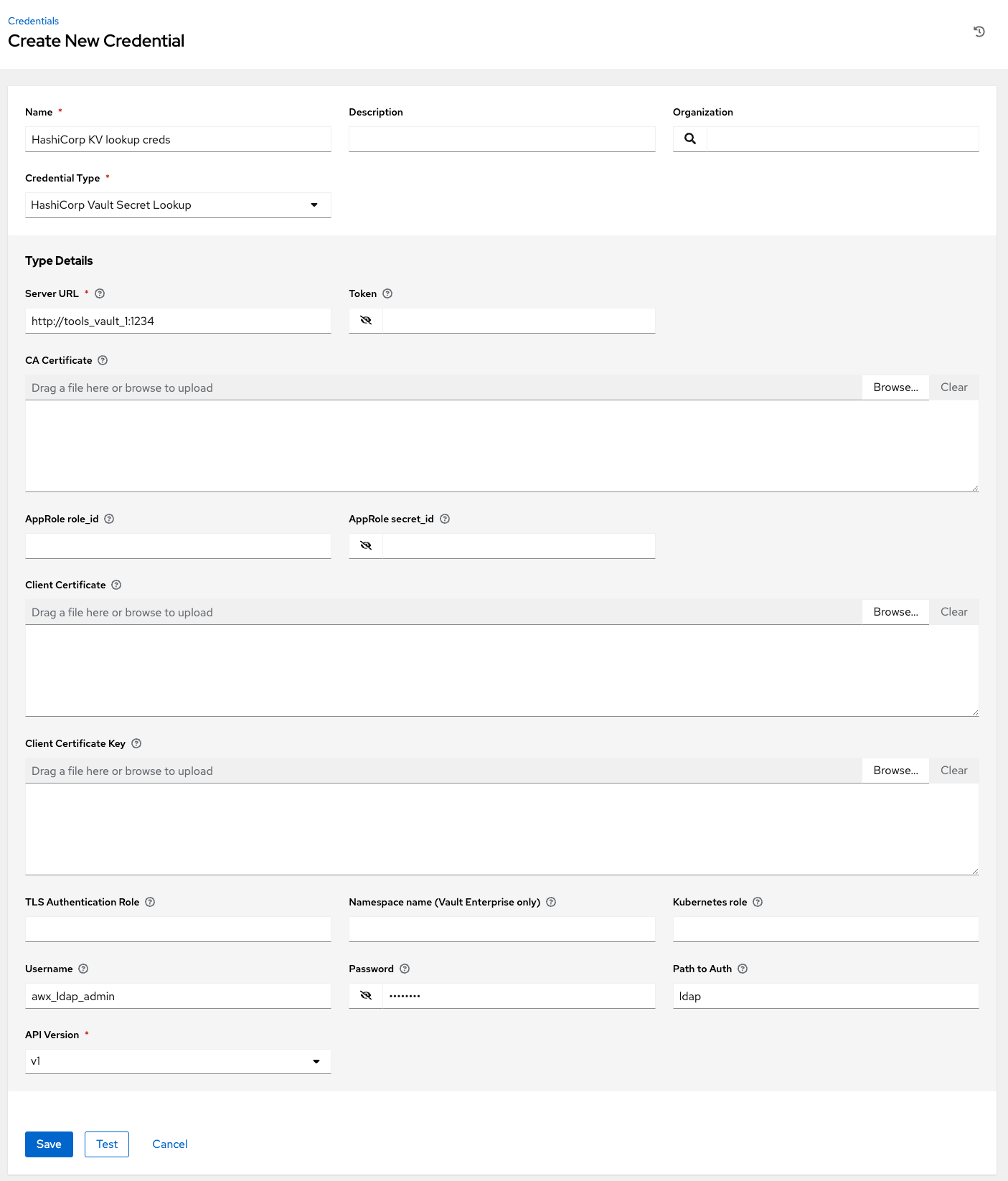The height and width of the screenshot is (1181, 1008).
Task: Show help for Client Certificate field
Action: coord(116,585)
